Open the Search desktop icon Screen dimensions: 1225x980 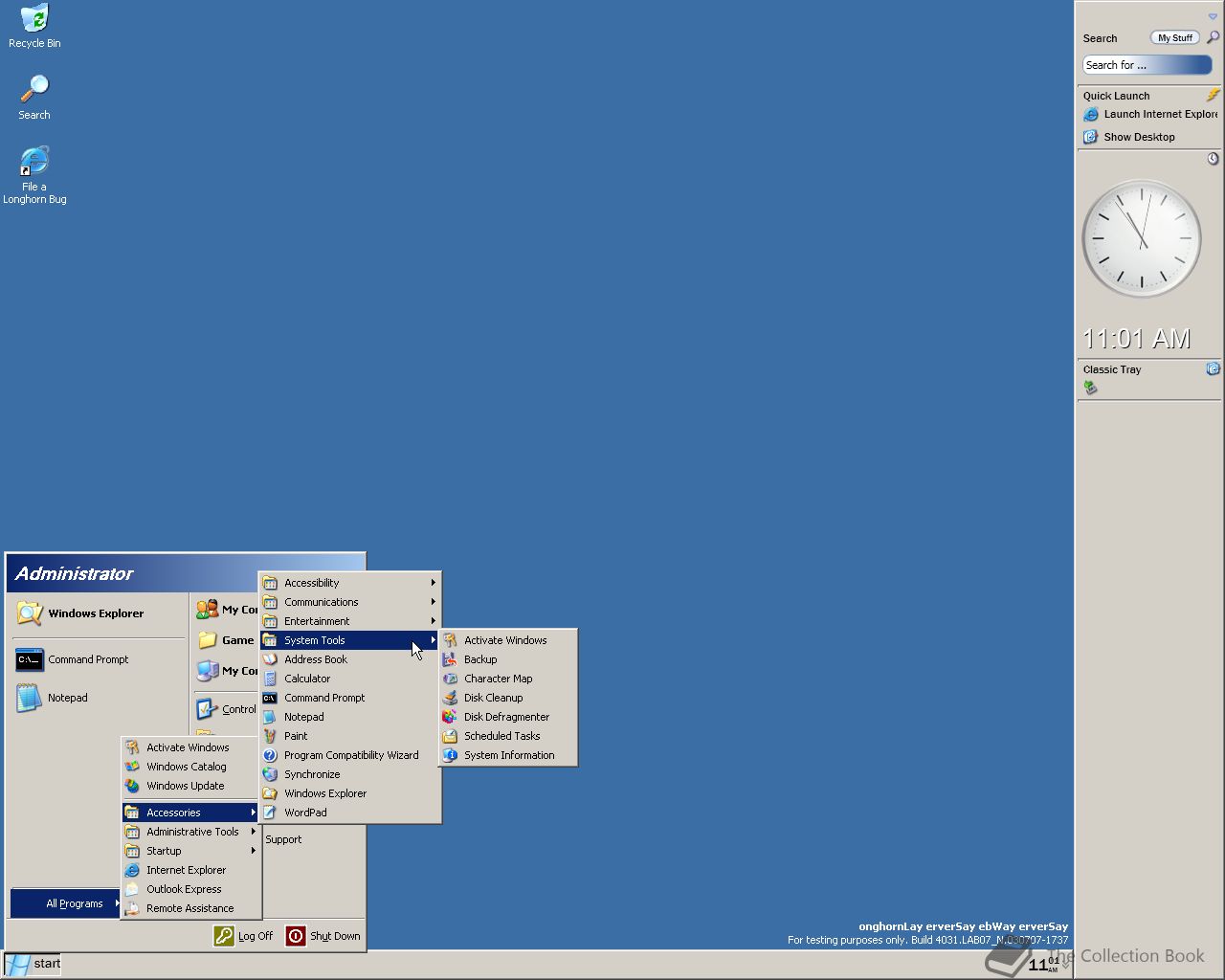34,98
